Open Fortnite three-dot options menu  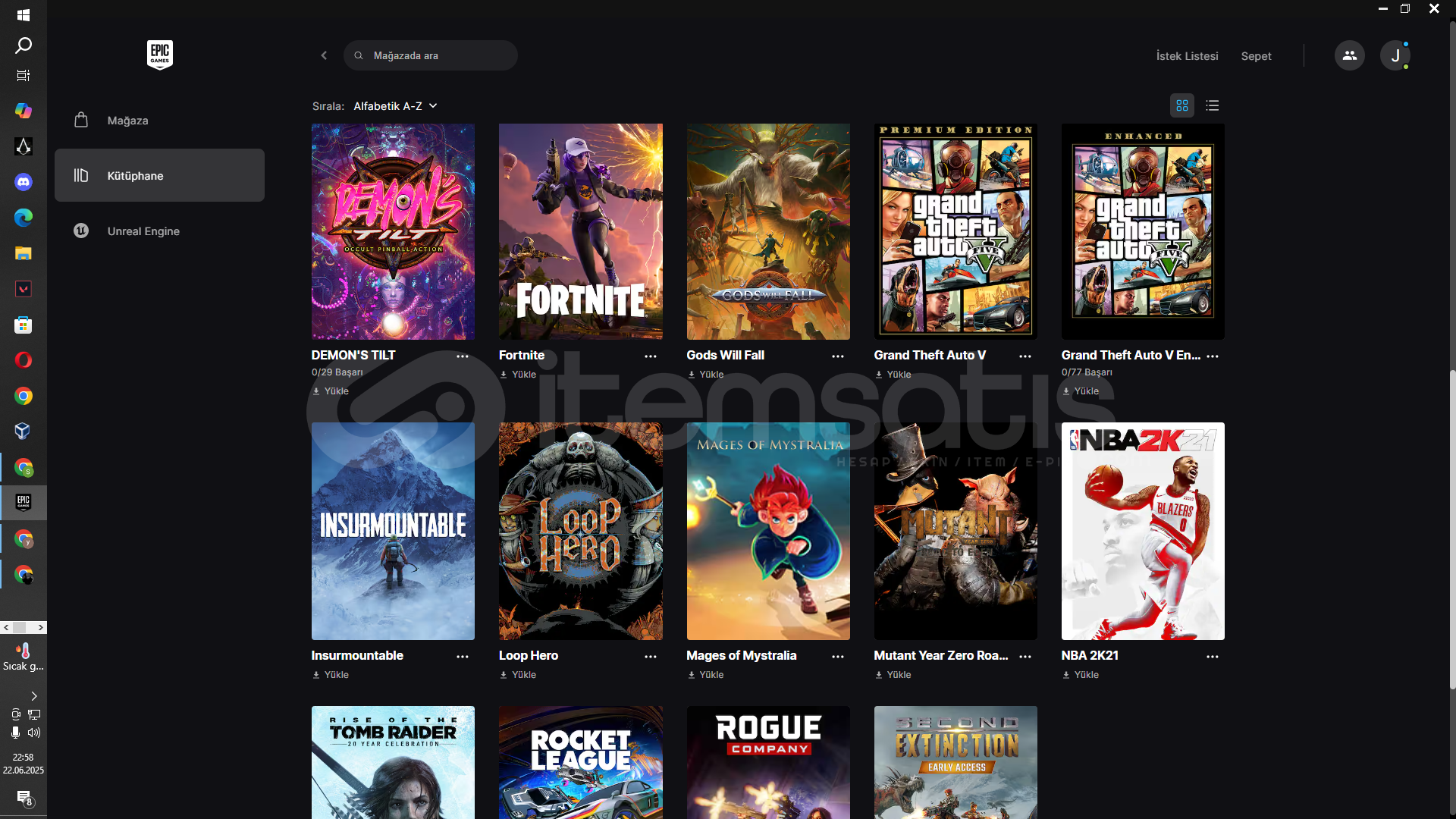650,356
